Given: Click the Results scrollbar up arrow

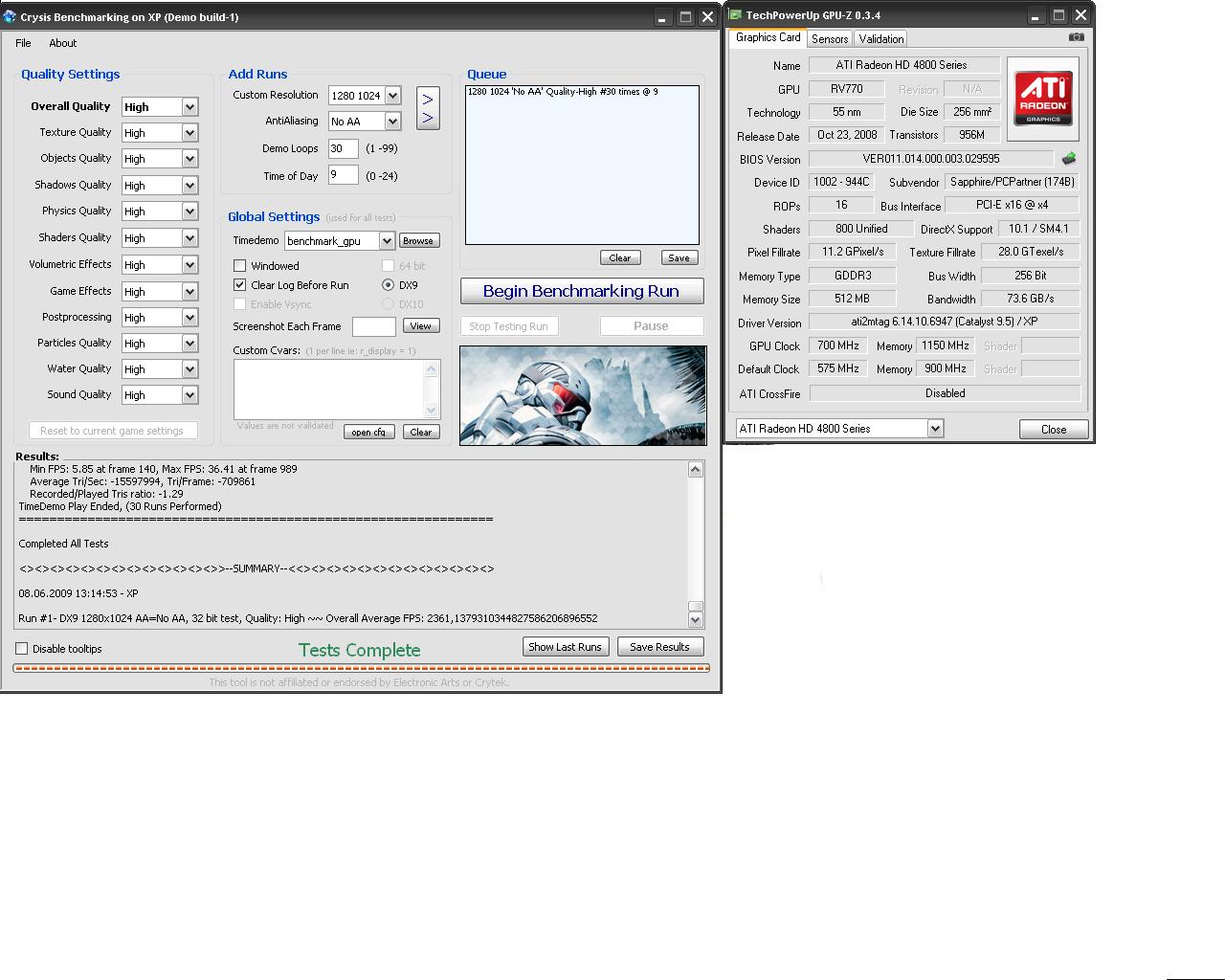Looking at the screenshot, I should coord(696,469).
